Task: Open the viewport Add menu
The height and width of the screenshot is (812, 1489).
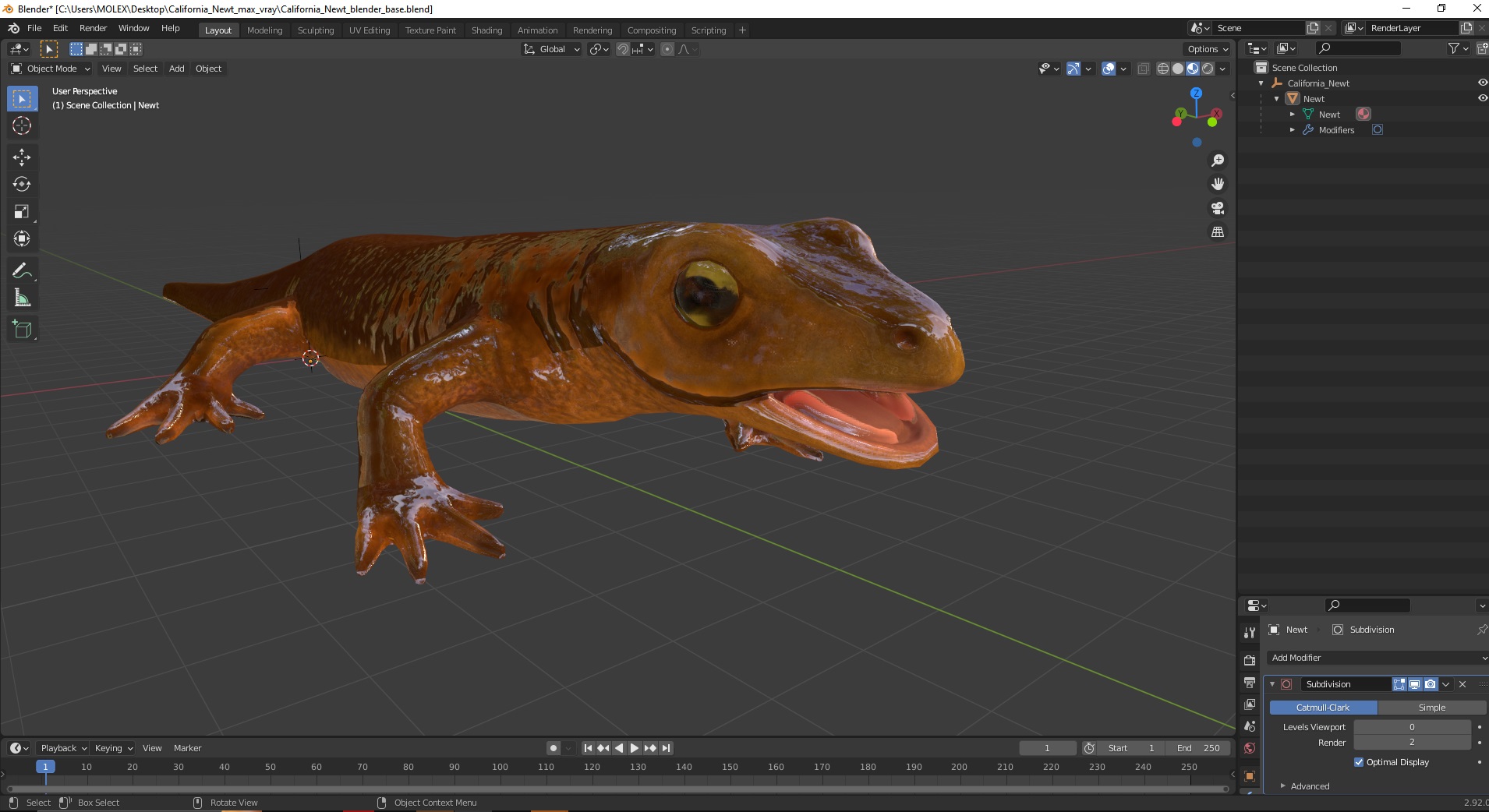Action: point(177,69)
